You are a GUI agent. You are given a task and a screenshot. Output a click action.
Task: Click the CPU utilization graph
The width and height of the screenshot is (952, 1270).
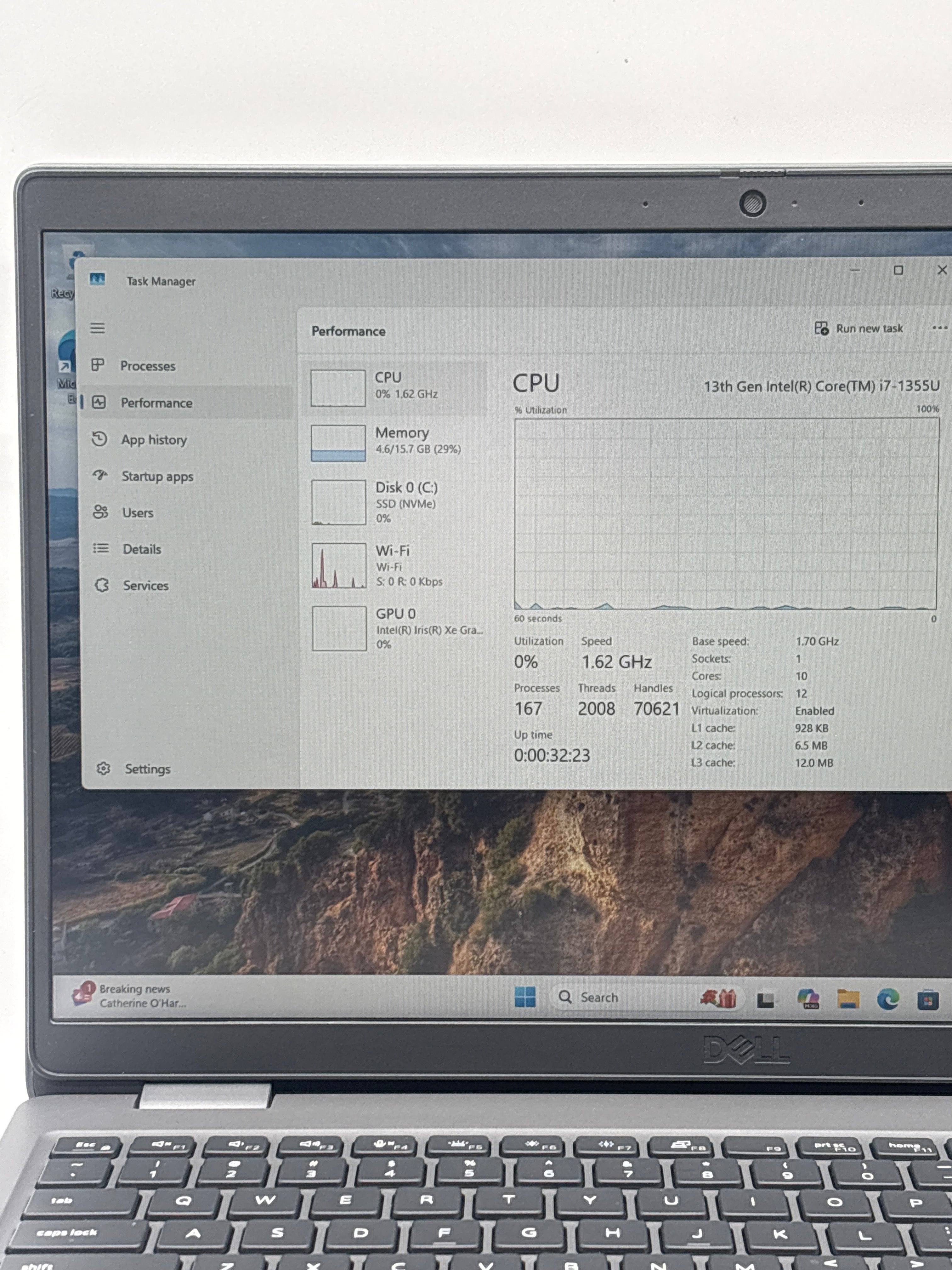click(x=726, y=514)
